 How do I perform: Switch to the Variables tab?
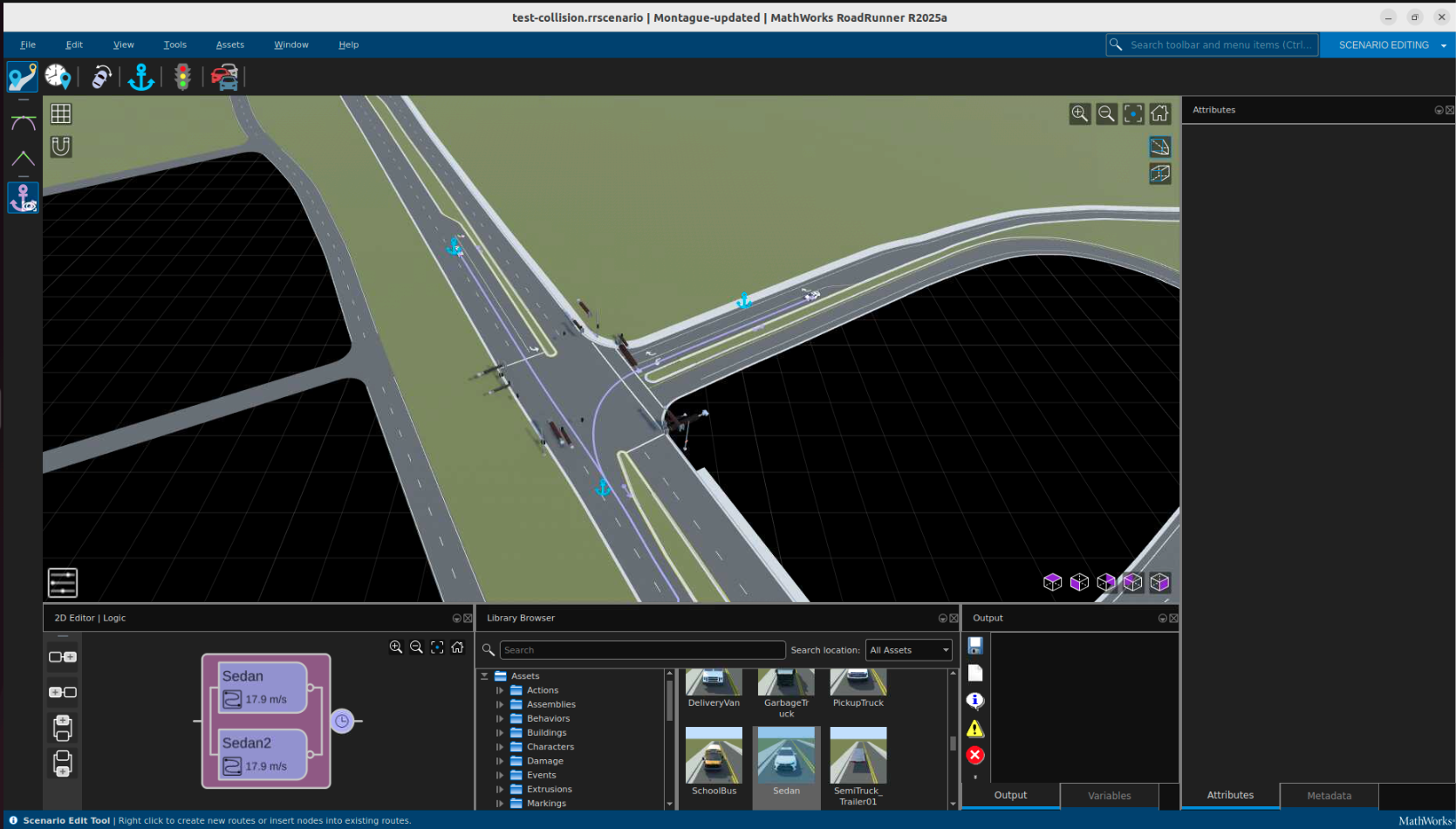(1109, 795)
